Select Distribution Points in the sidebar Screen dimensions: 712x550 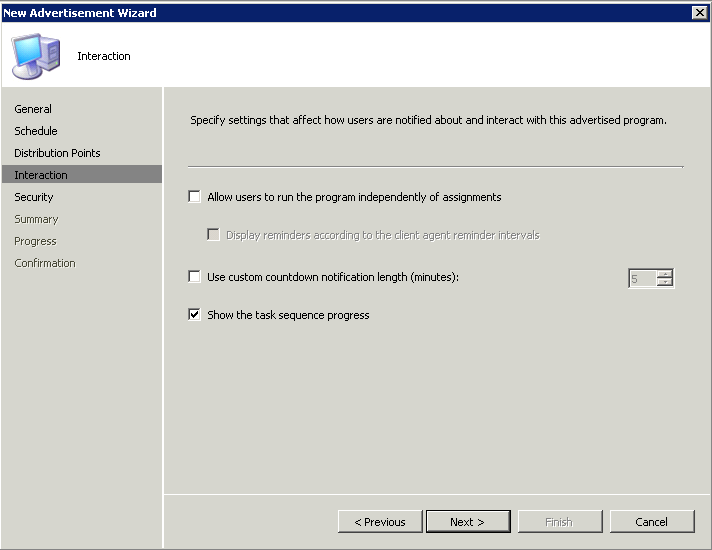point(57,153)
